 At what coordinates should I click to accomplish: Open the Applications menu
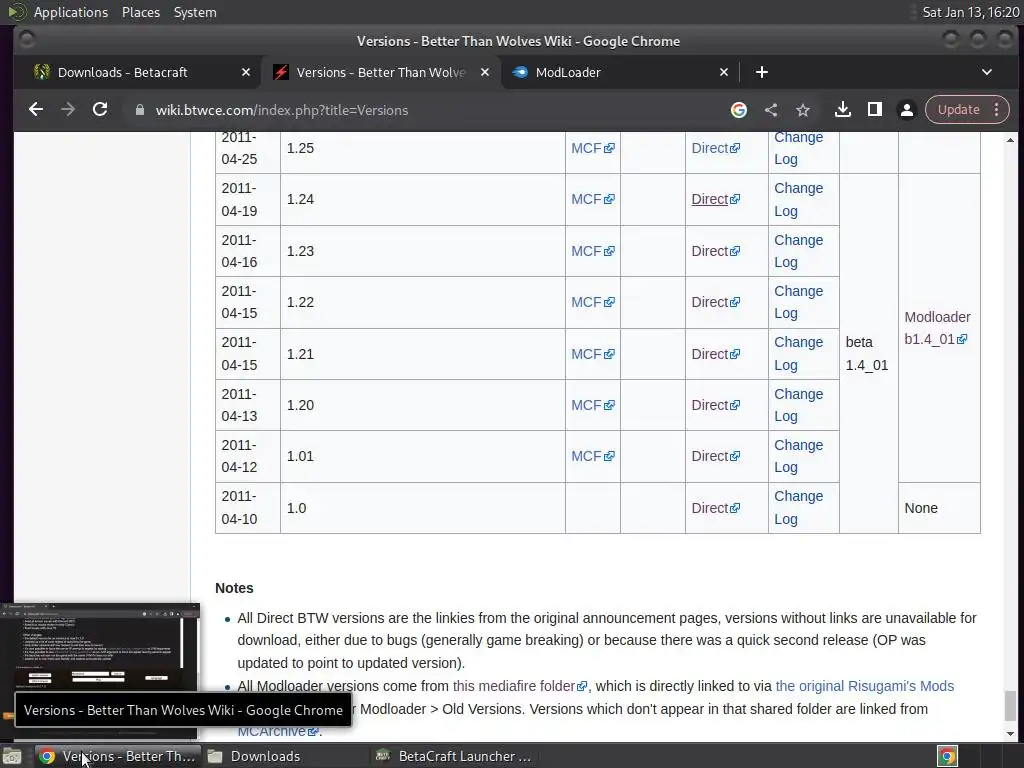click(x=71, y=12)
